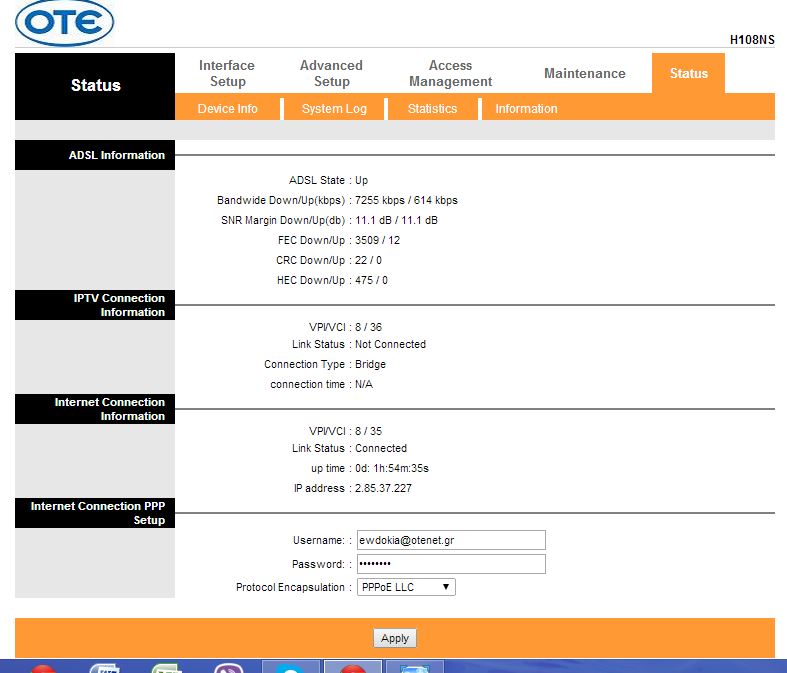Click the HEC value 475 / 0
This screenshot has width=787, height=673.
click(x=371, y=281)
